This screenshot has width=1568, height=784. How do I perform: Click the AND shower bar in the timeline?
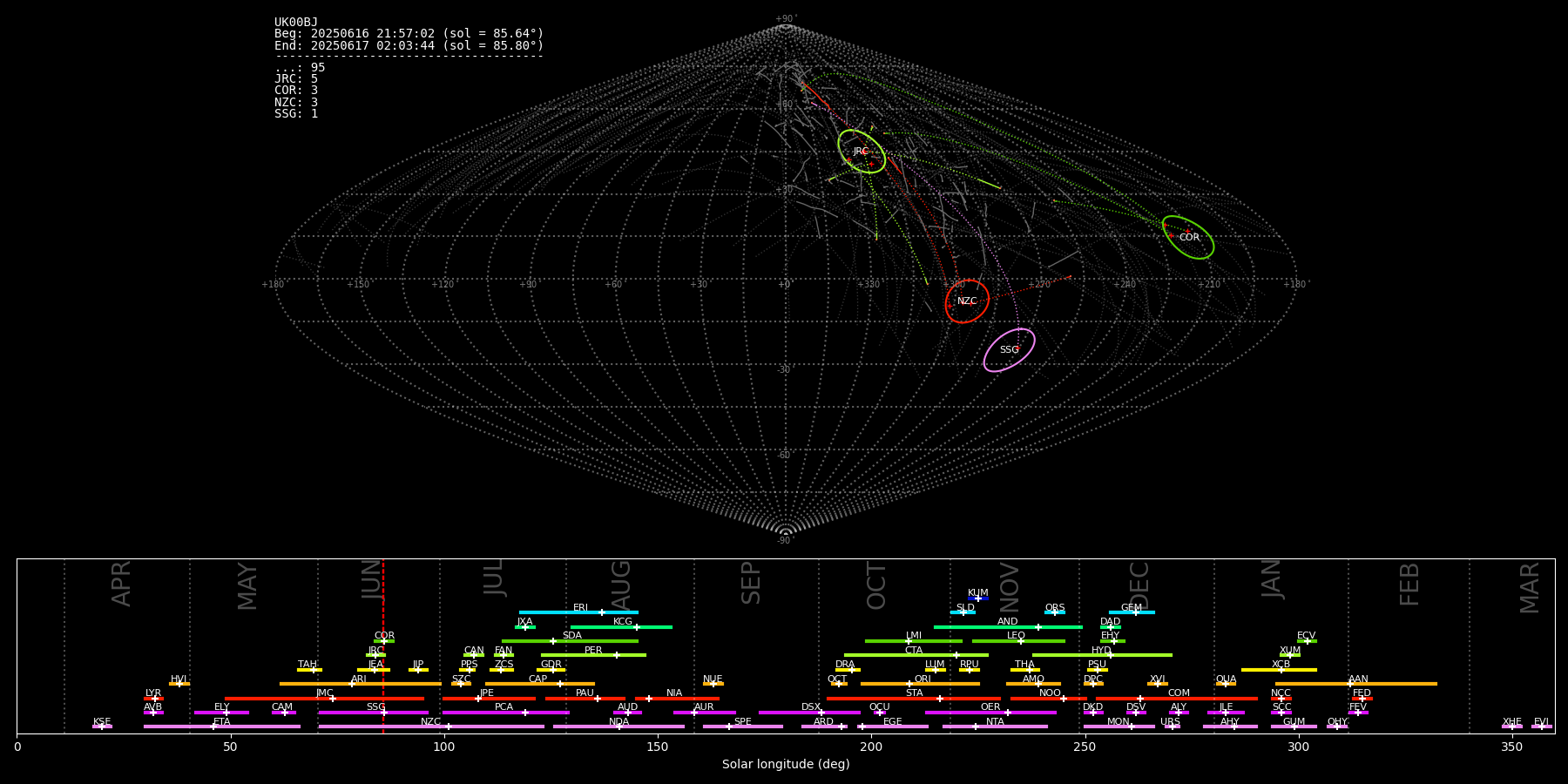1008,626
